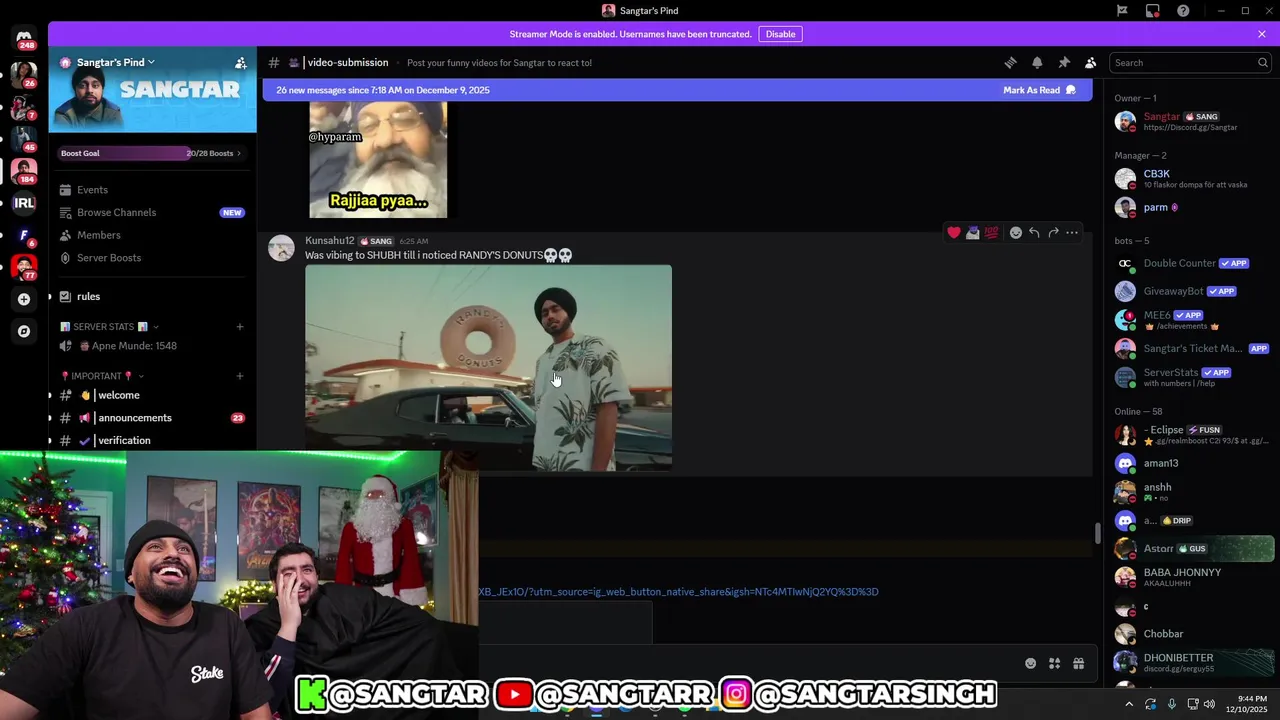Open MEE6 bot in member list
This screenshot has height=720, width=1280.
pos(1195,320)
